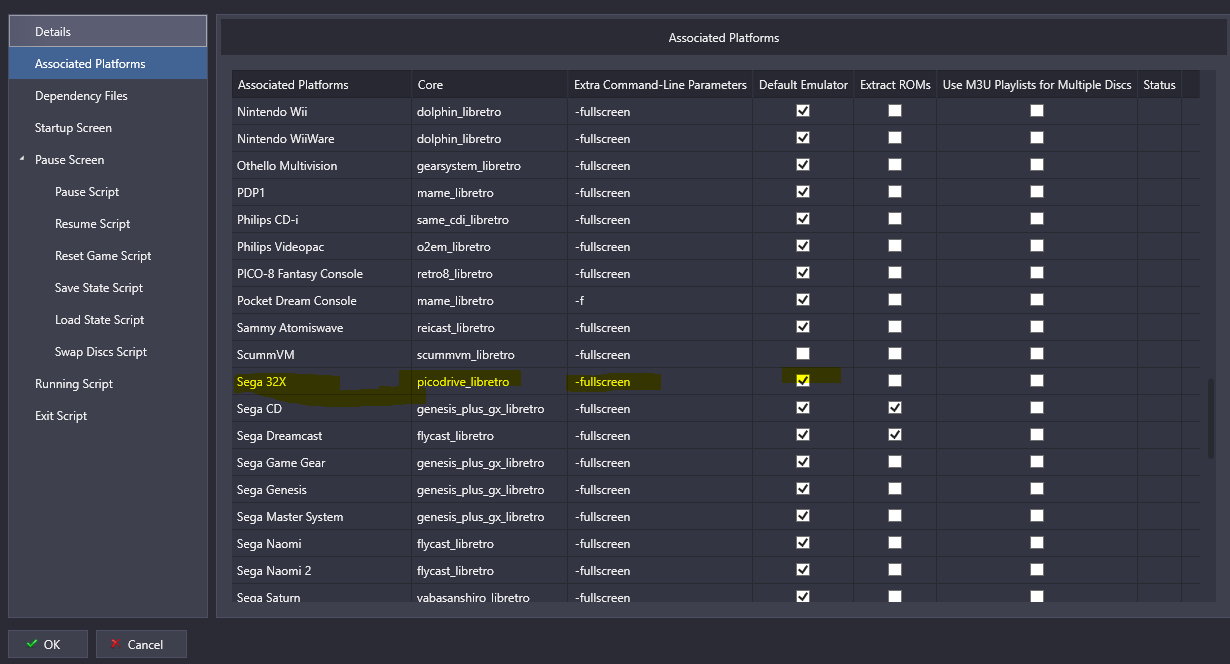
Task: Click the Cancel button
Action: coord(141,644)
